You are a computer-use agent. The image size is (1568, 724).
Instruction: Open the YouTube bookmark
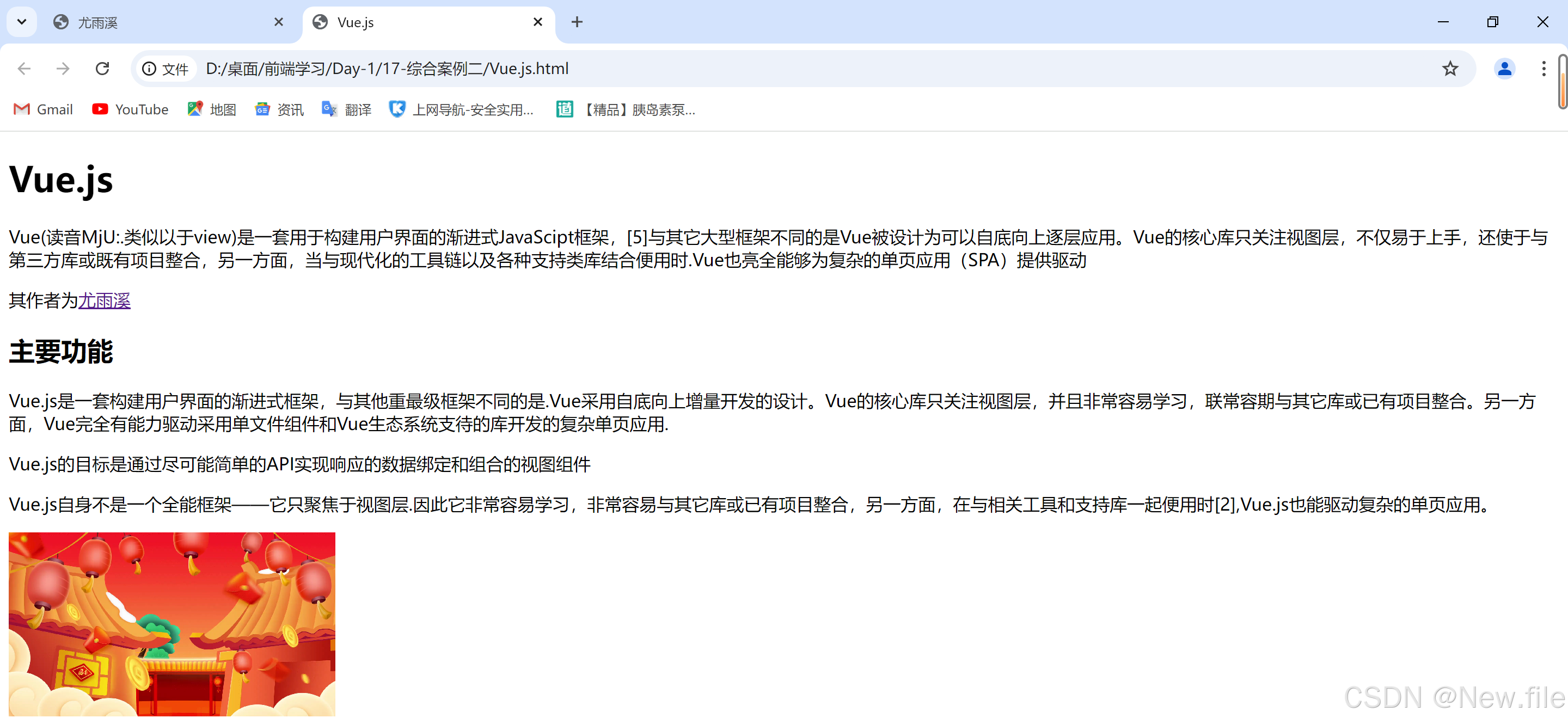tap(130, 109)
